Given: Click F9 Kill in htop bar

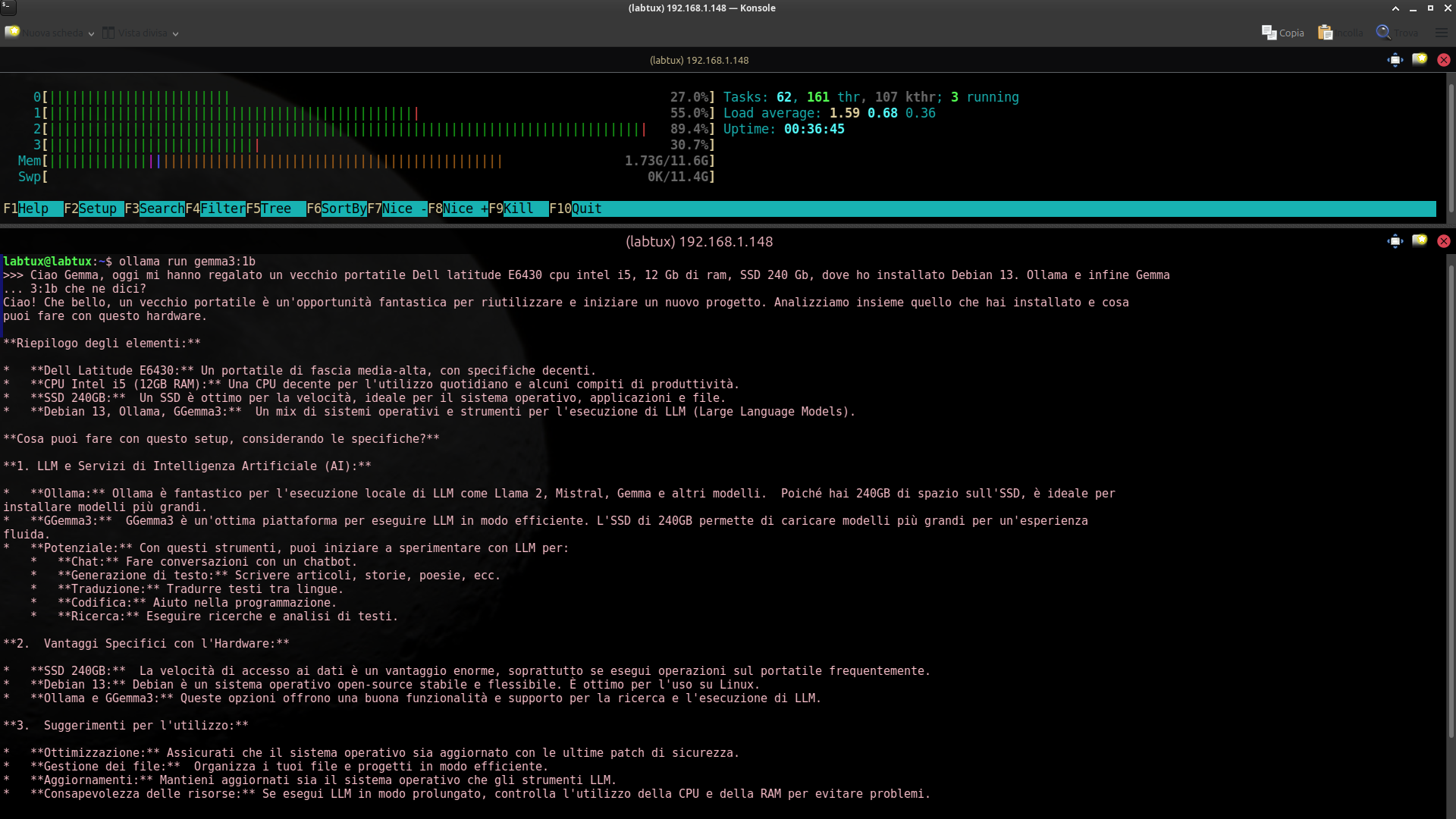Looking at the screenshot, I should point(518,209).
